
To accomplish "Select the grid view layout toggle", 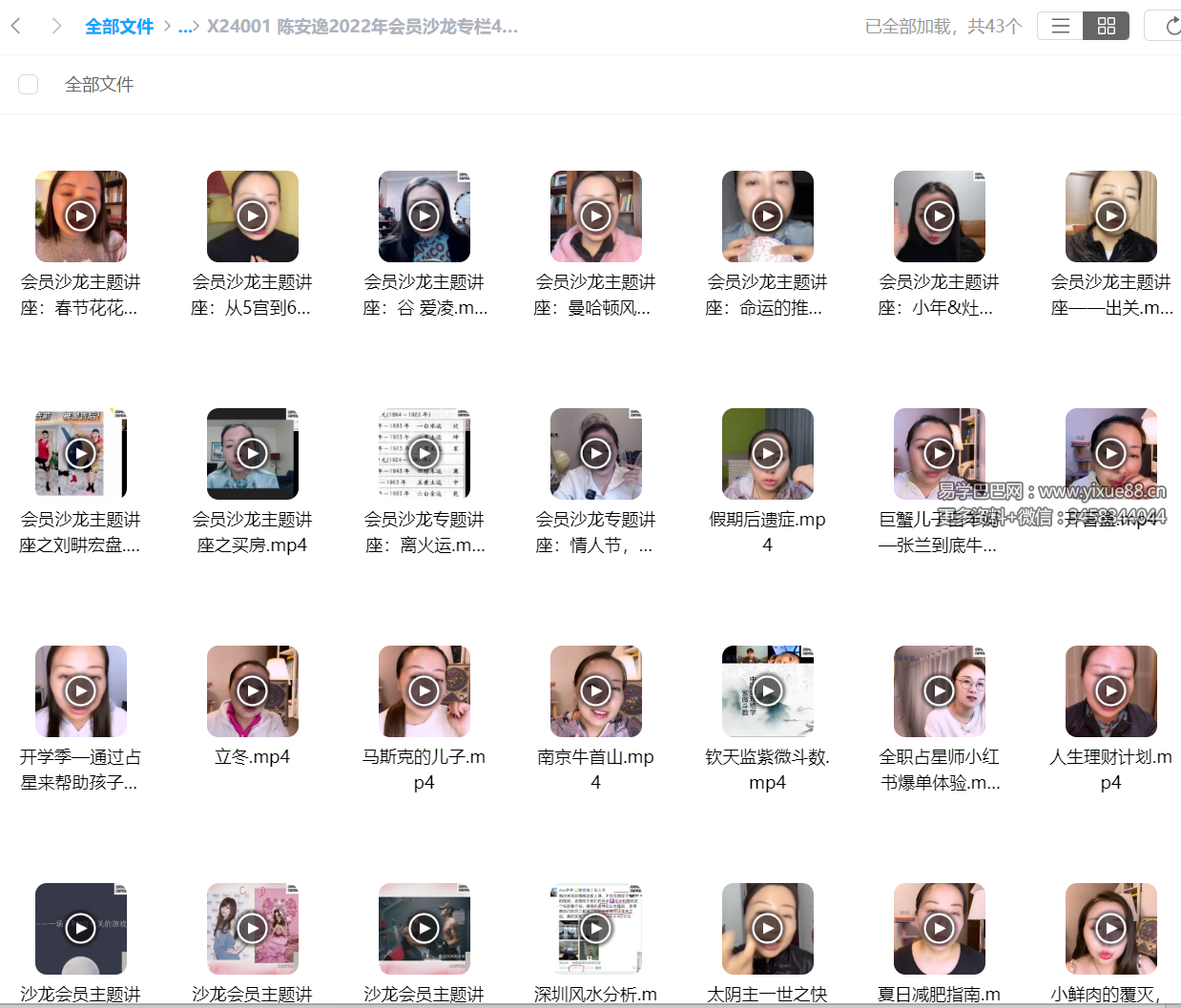I will [1106, 26].
